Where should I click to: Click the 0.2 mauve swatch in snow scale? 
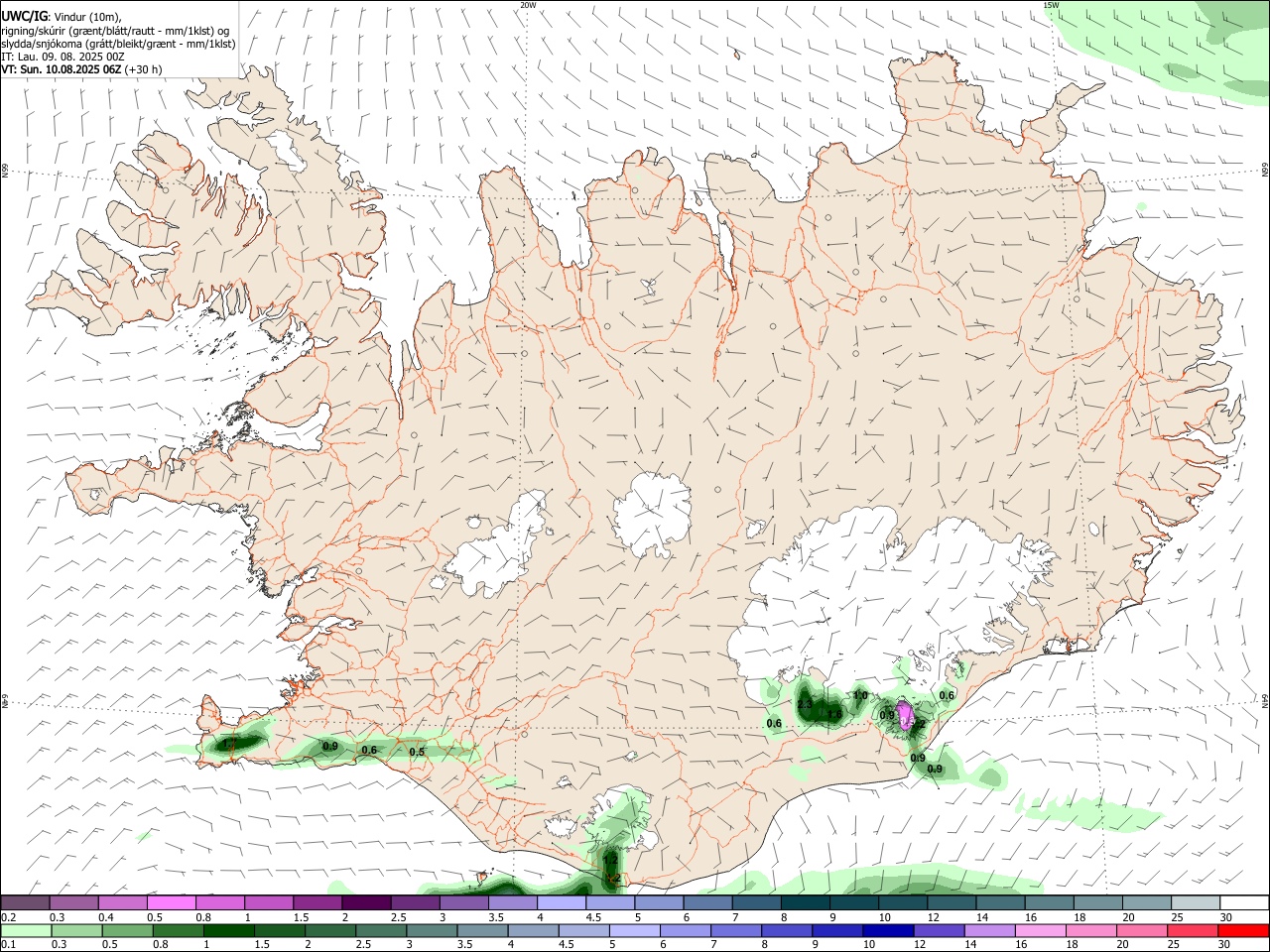(x=25, y=902)
